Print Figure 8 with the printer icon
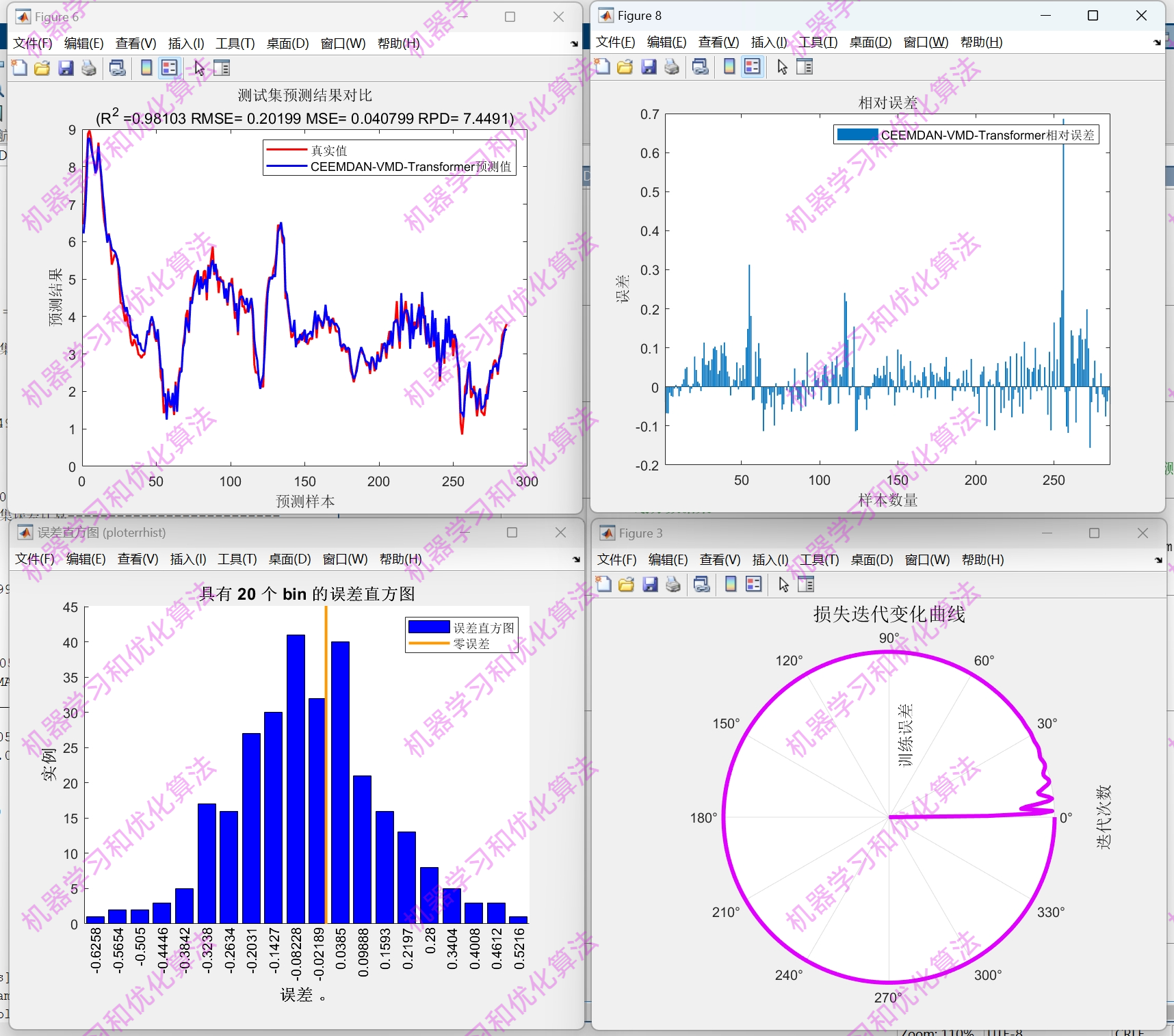This screenshot has width=1174, height=1036. [672, 66]
